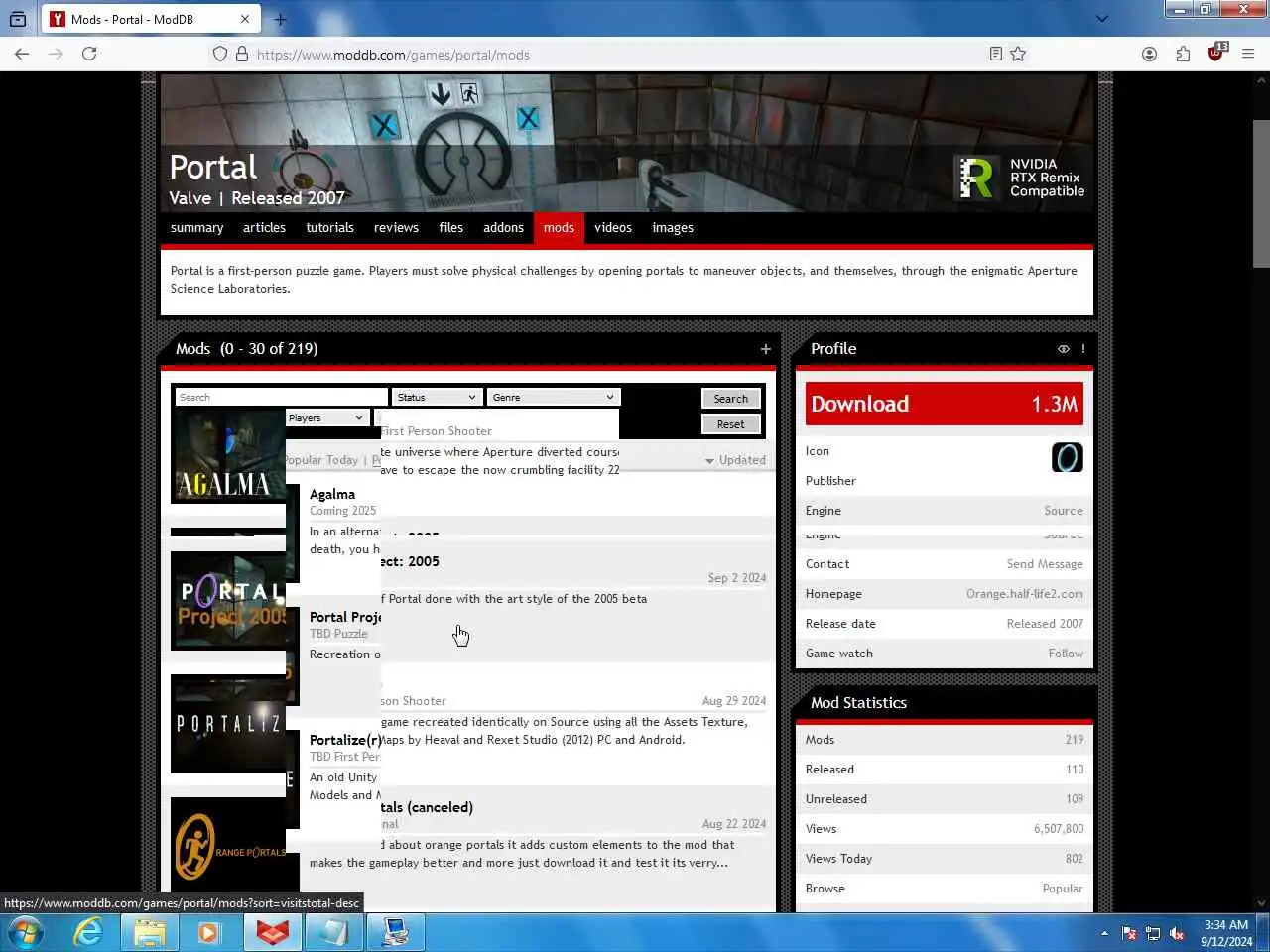Open the Portalize(r) mod title link
The width and height of the screenshot is (1270, 952).
click(x=345, y=740)
